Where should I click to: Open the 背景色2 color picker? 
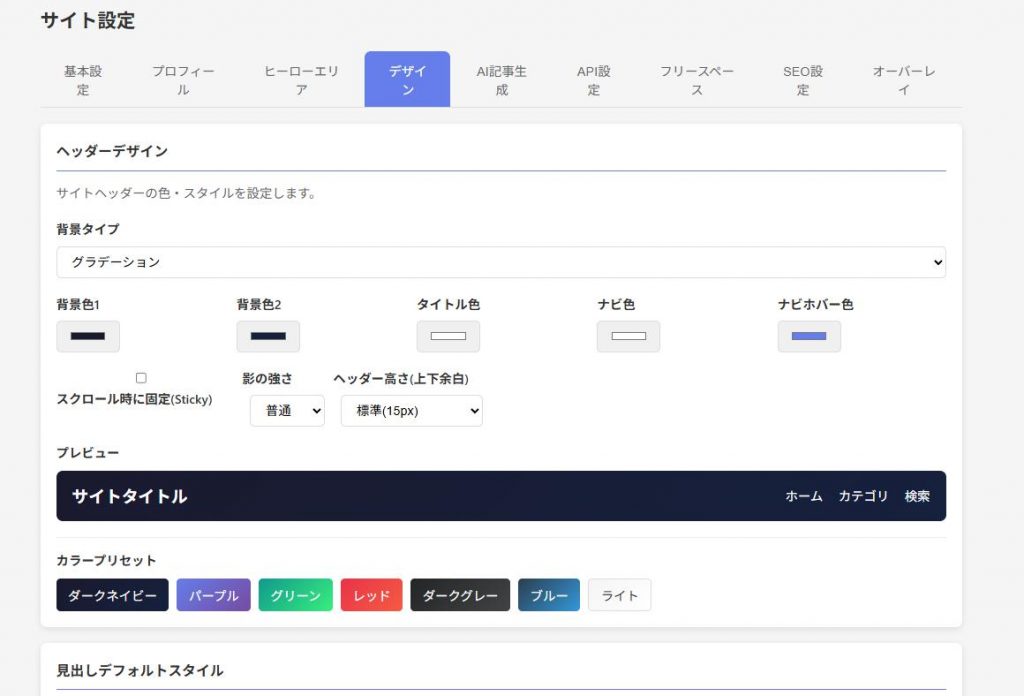tap(268, 336)
